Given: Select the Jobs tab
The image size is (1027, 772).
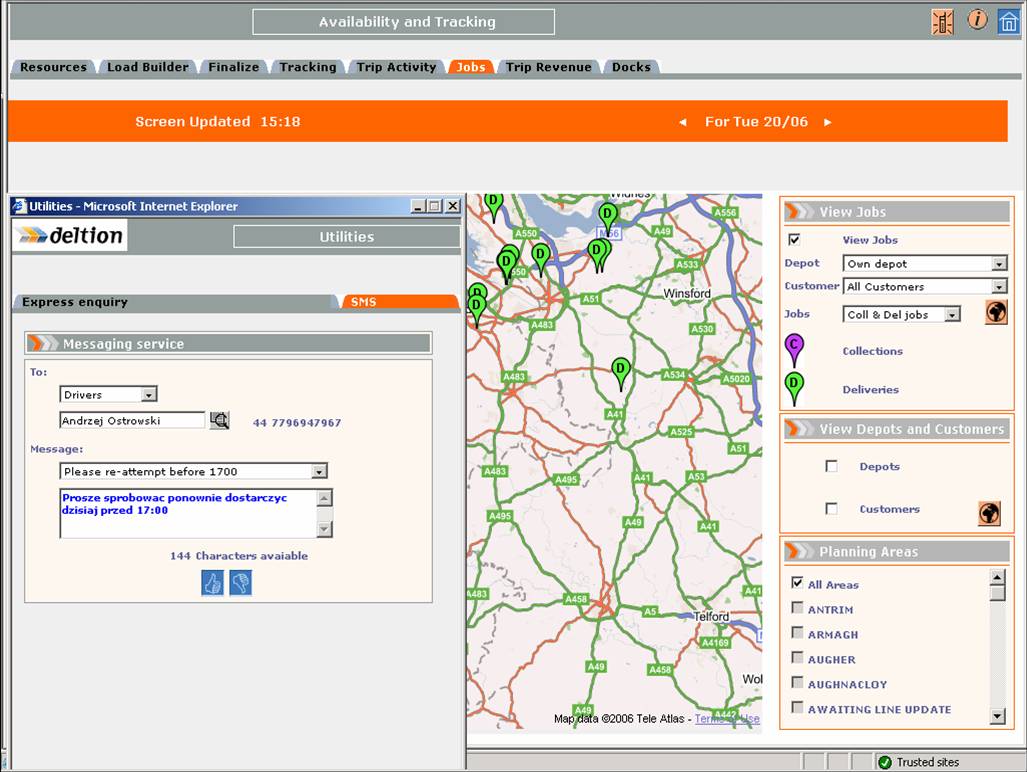Looking at the screenshot, I should click(470, 67).
